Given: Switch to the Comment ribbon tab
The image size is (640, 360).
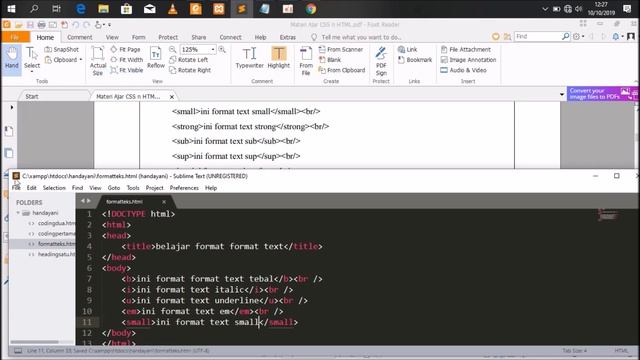Looking at the screenshot, I should (x=80, y=37).
